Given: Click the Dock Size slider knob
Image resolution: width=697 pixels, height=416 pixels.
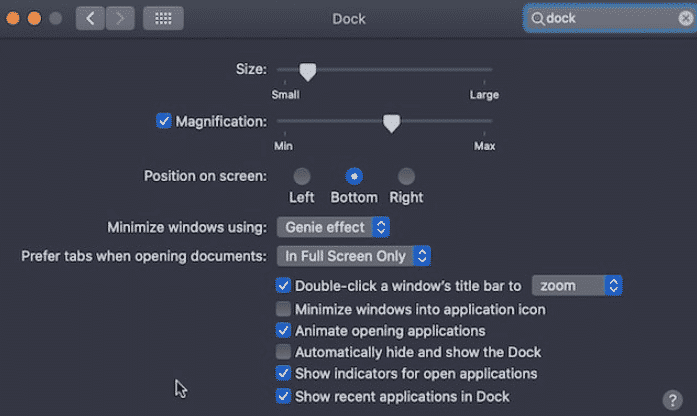Looking at the screenshot, I should (x=308, y=72).
